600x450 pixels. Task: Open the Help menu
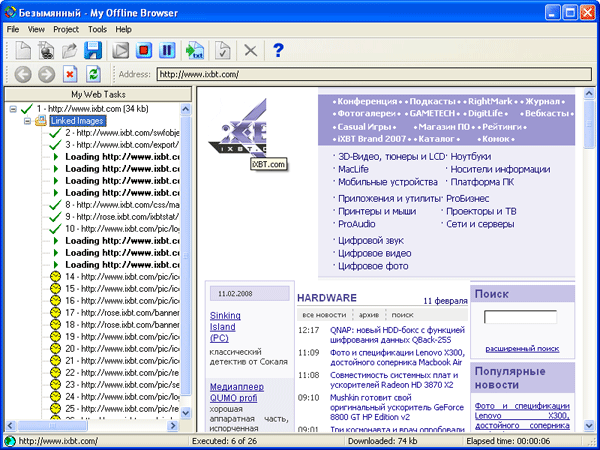[124, 29]
